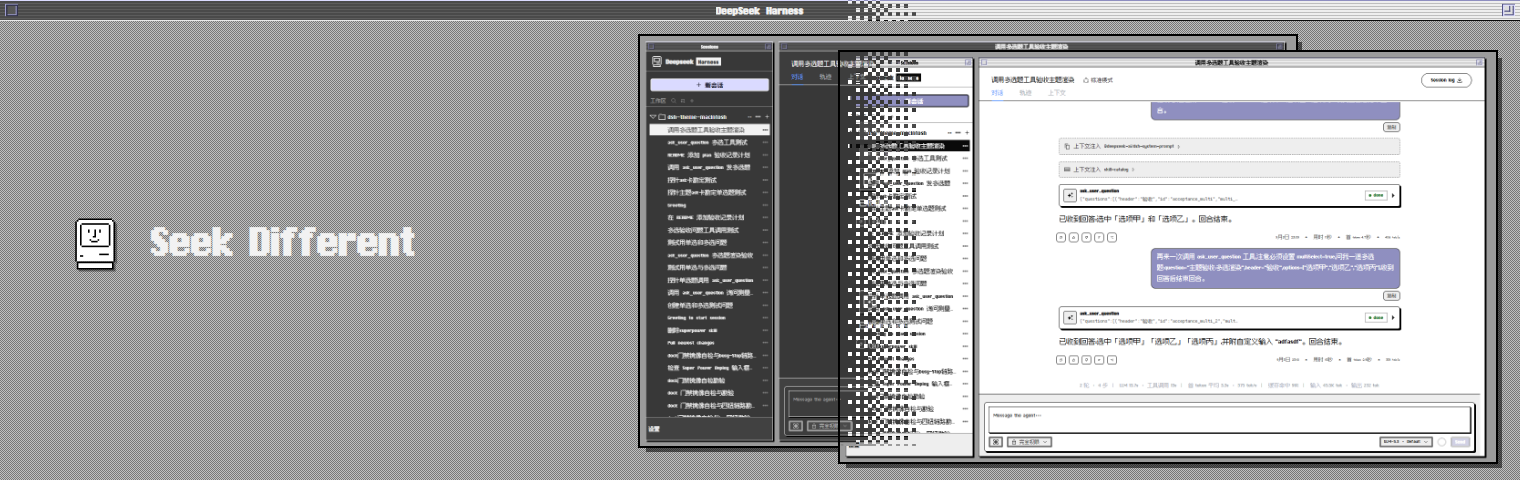1520x480 pixels.
Task: Click the box at the menu bar's right end
Action: click(x=1507, y=9)
